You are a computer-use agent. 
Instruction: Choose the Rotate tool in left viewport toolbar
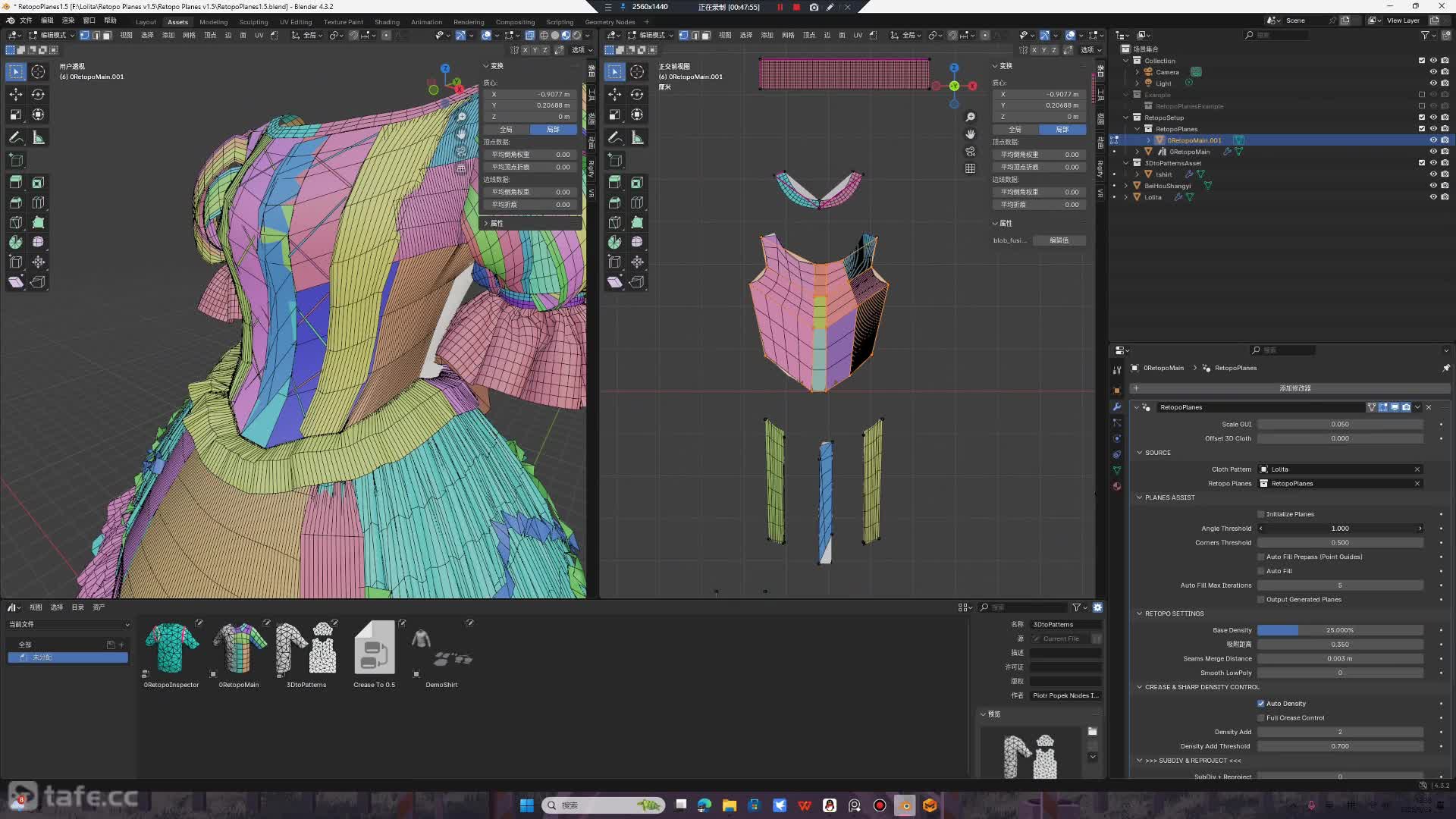click(38, 94)
